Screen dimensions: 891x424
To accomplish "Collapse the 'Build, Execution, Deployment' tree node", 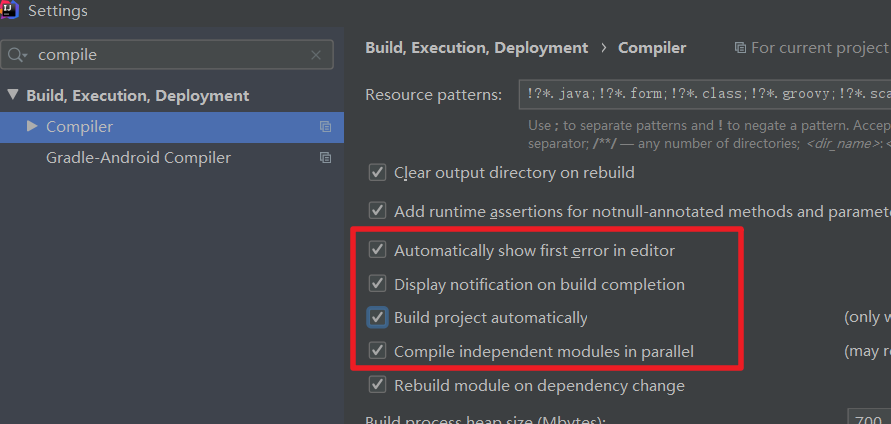I will coord(12,96).
